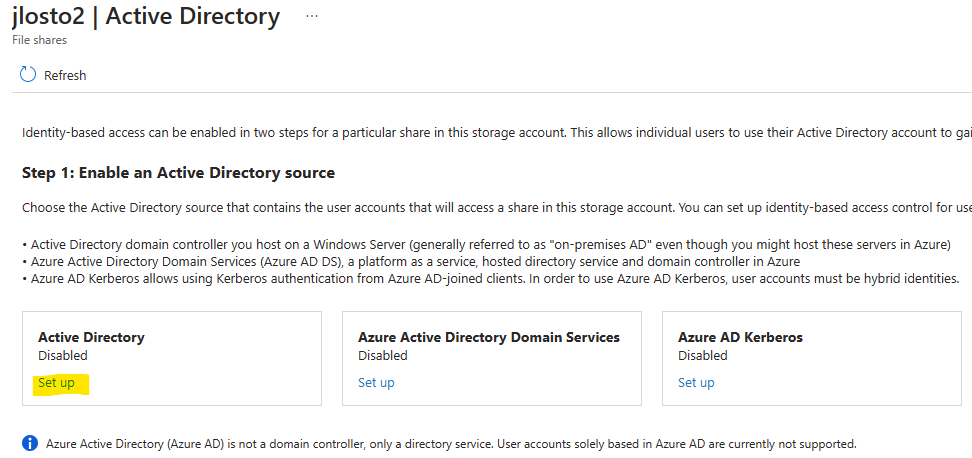This screenshot has height=458, width=972.
Task: Click the 'Choose the Active Directory source' paragraph
Action: pos(497,208)
